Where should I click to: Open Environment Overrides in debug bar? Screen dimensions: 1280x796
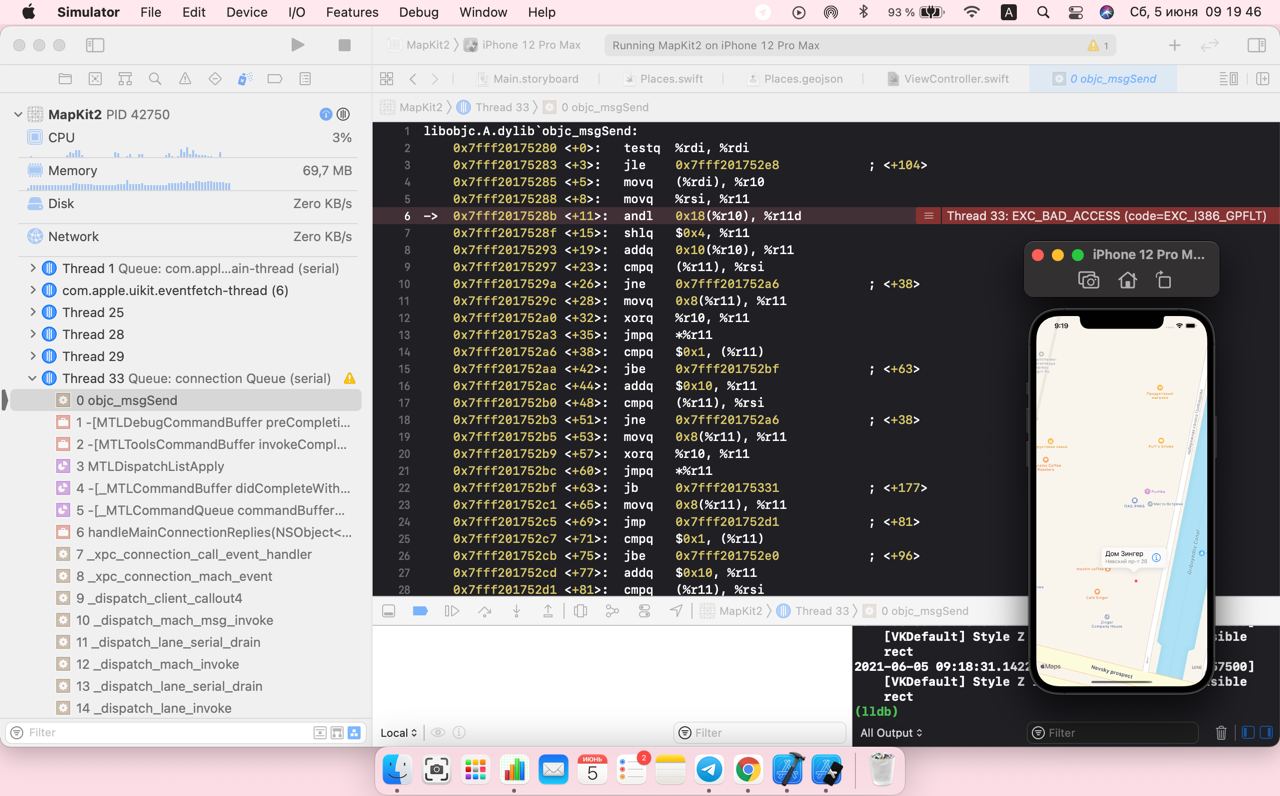(x=644, y=611)
